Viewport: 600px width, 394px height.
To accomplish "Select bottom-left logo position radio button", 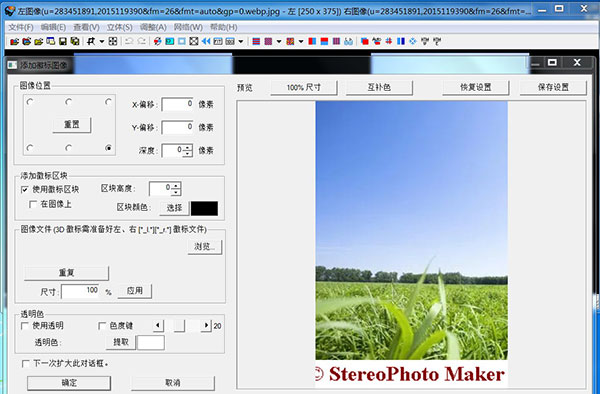I will point(30,148).
